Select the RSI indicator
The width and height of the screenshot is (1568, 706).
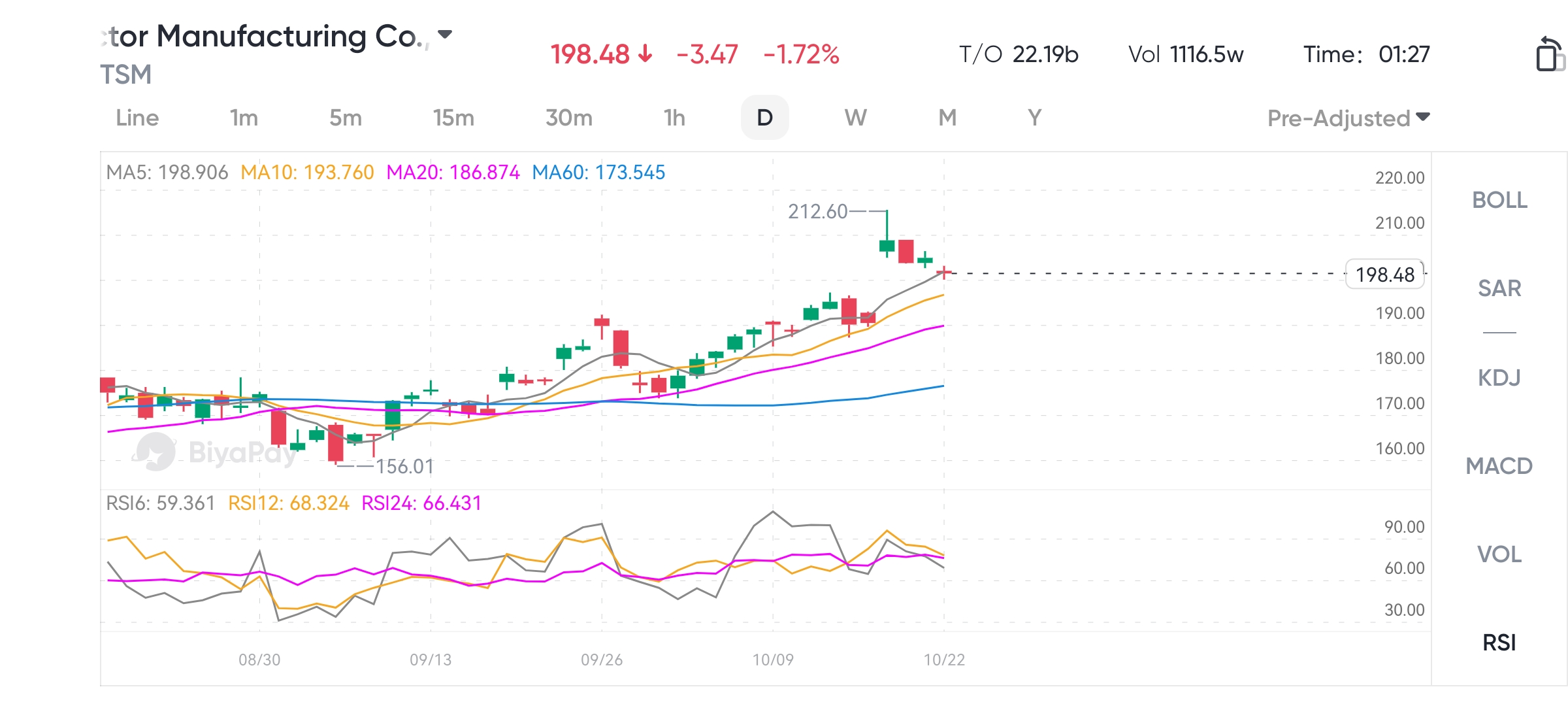[x=1499, y=643]
